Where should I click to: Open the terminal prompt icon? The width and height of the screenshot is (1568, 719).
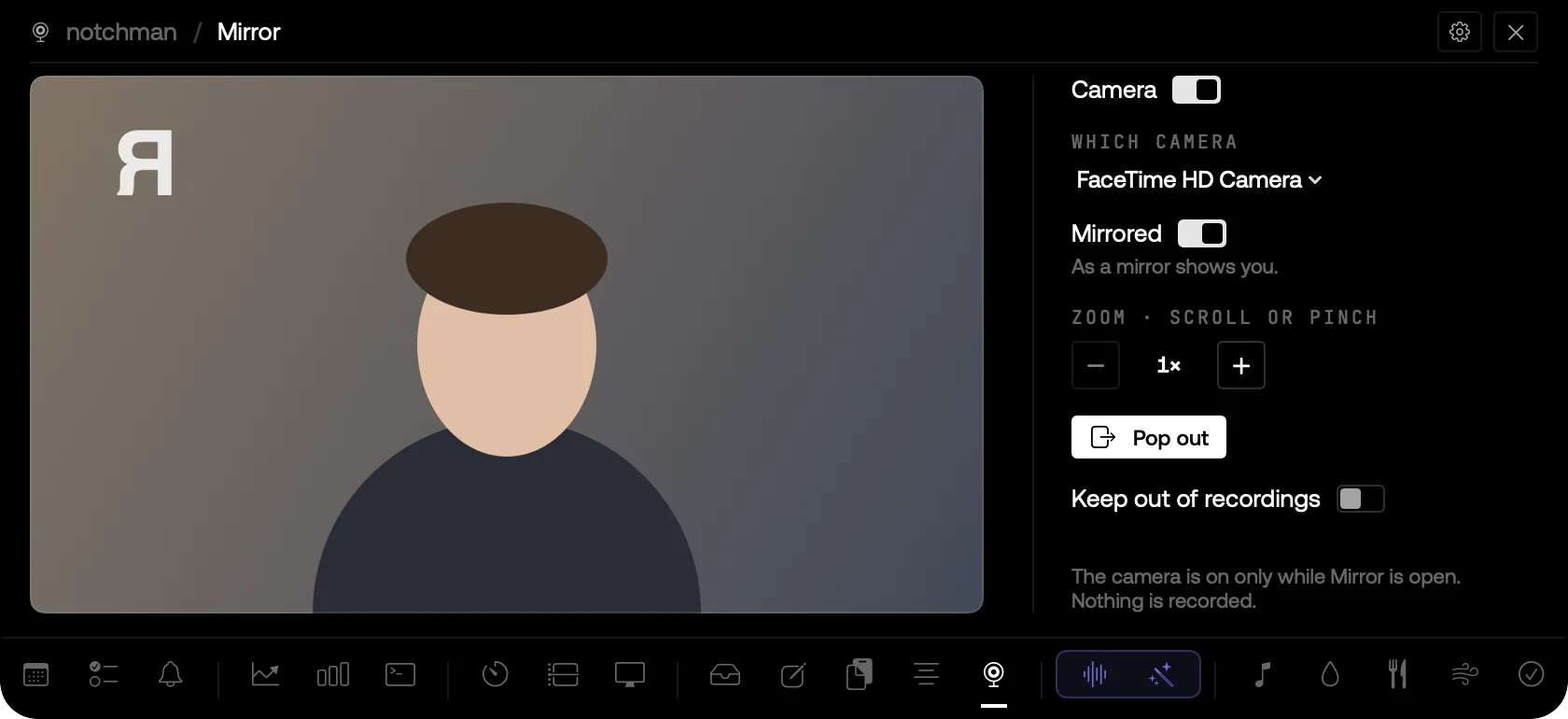tap(400, 674)
